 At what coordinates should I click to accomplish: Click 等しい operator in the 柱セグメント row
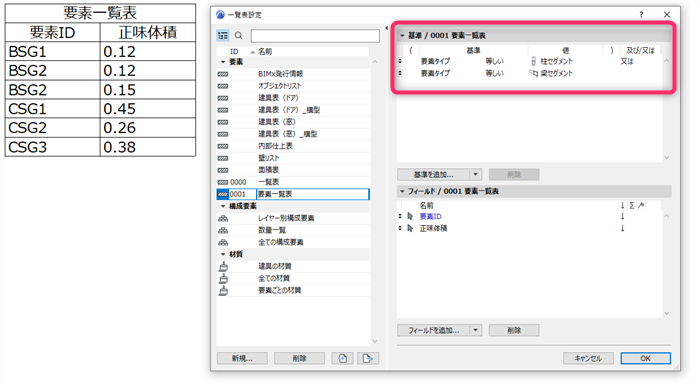(x=495, y=61)
